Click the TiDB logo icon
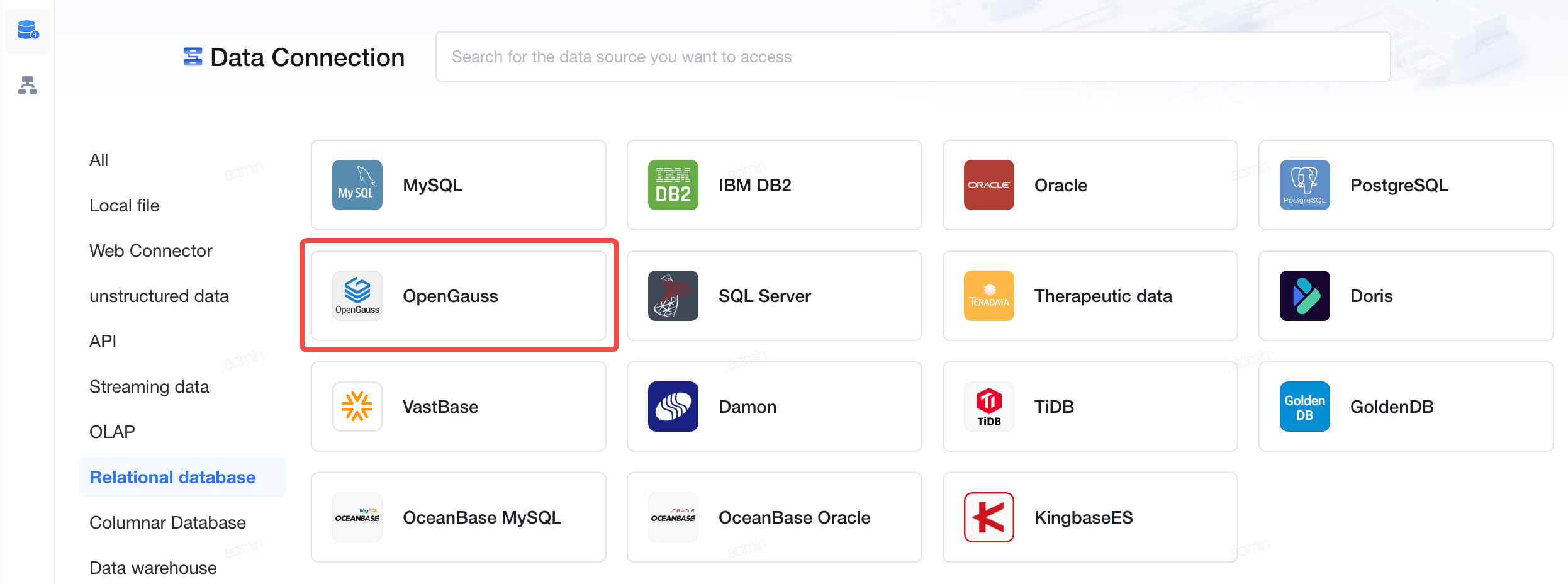1568x584 pixels. point(989,407)
